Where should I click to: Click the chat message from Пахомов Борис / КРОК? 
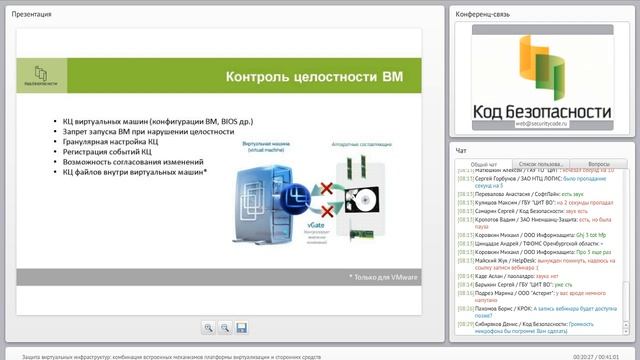(x=537, y=312)
